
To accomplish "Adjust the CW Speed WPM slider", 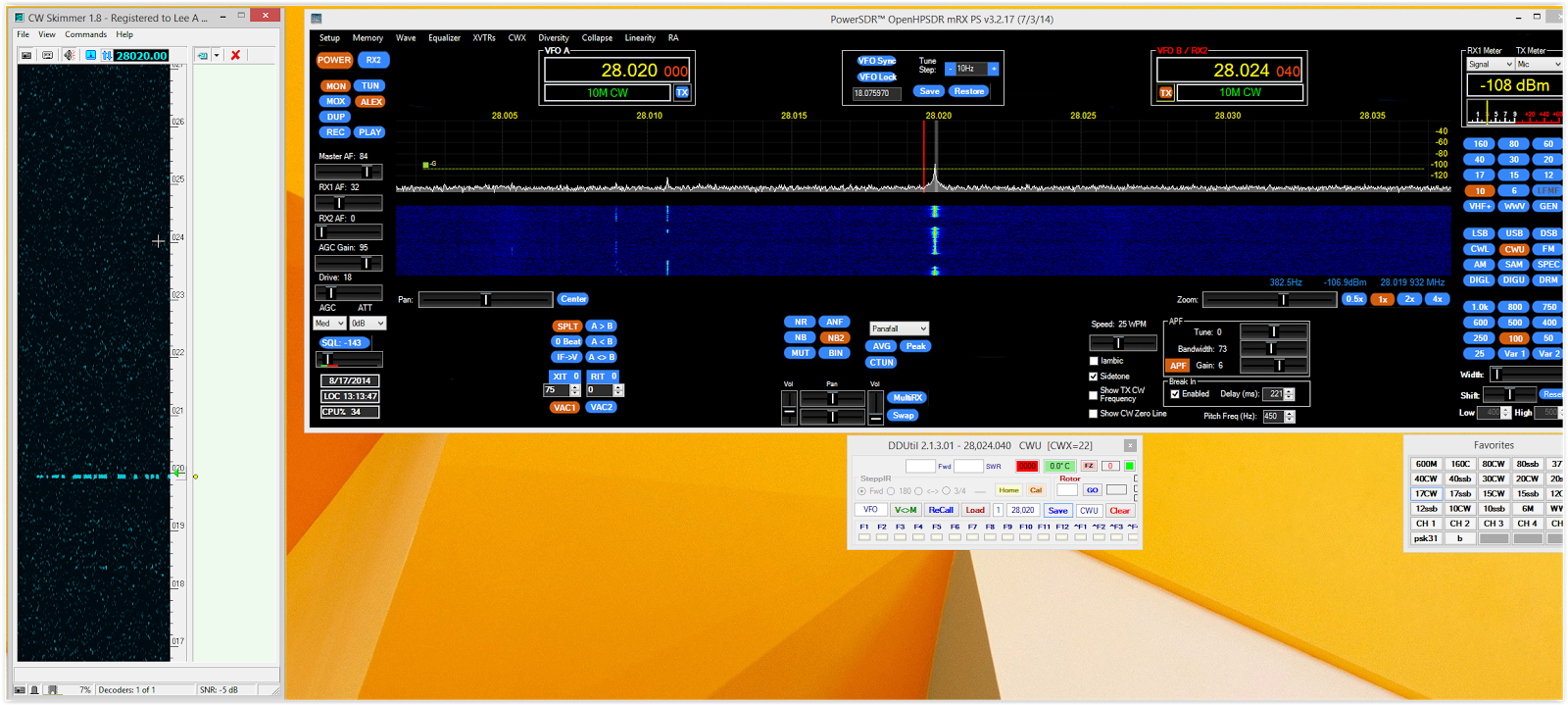I will pos(1123,342).
